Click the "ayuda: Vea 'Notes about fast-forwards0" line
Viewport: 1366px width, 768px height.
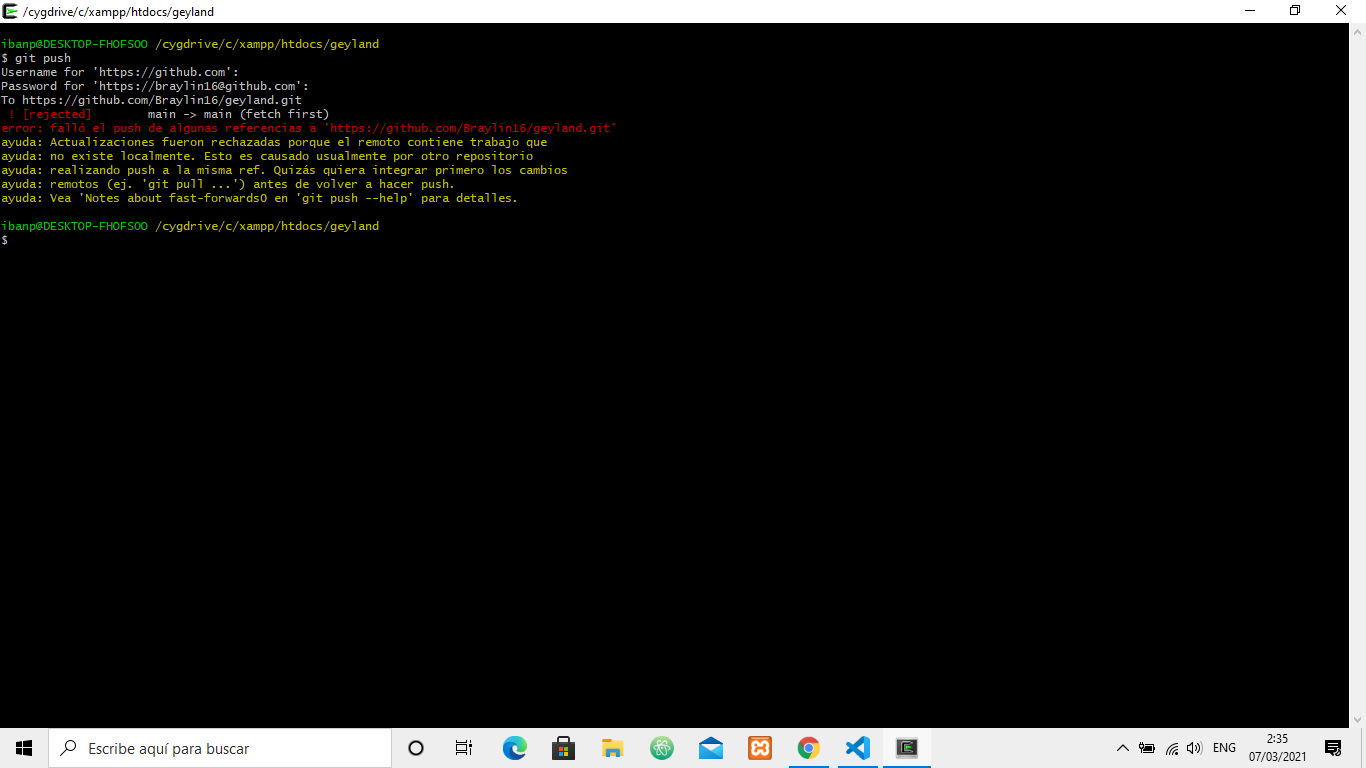pyautogui.click(x=260, y=198)
